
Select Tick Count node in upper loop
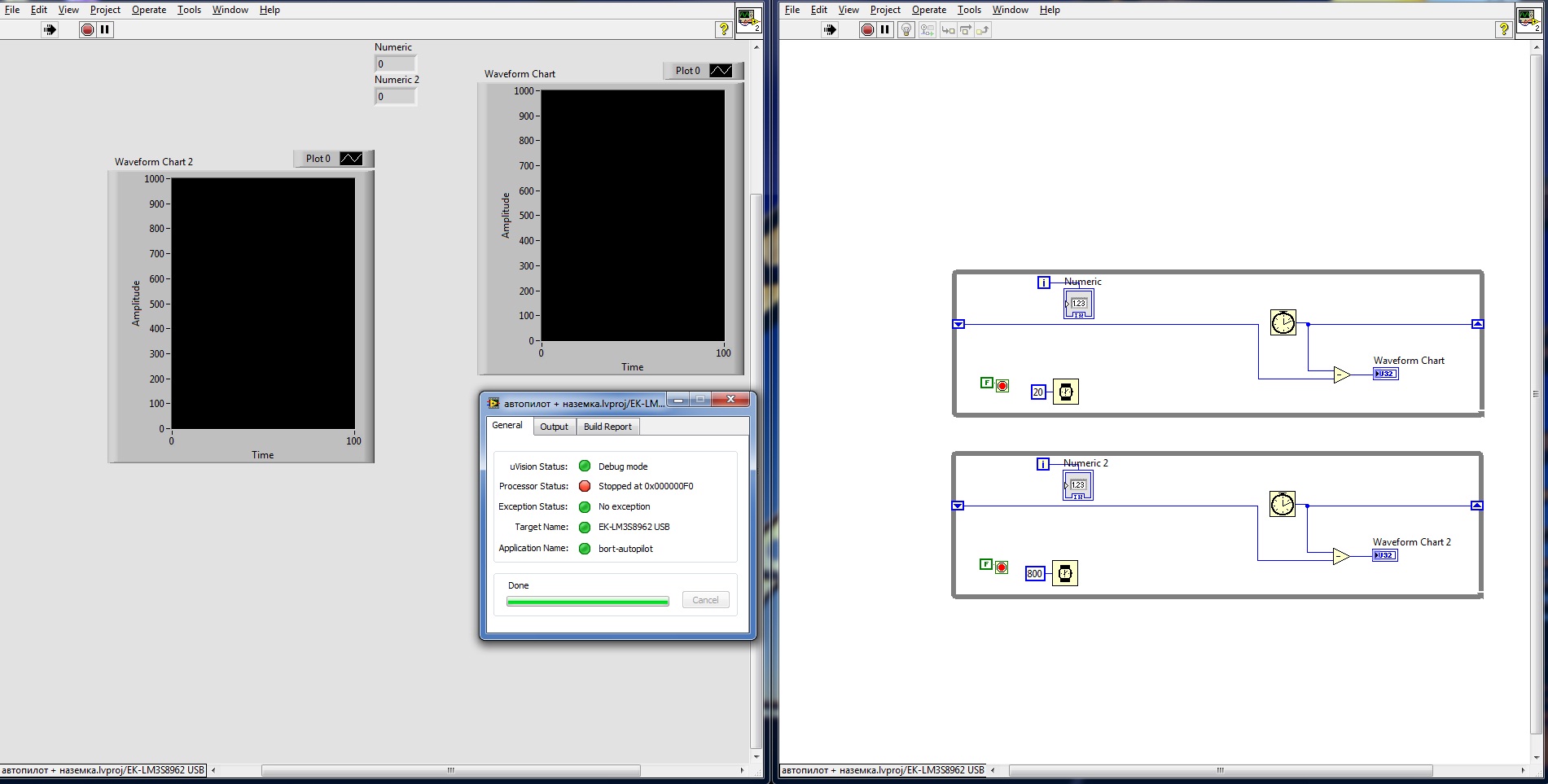(1283, 322)
